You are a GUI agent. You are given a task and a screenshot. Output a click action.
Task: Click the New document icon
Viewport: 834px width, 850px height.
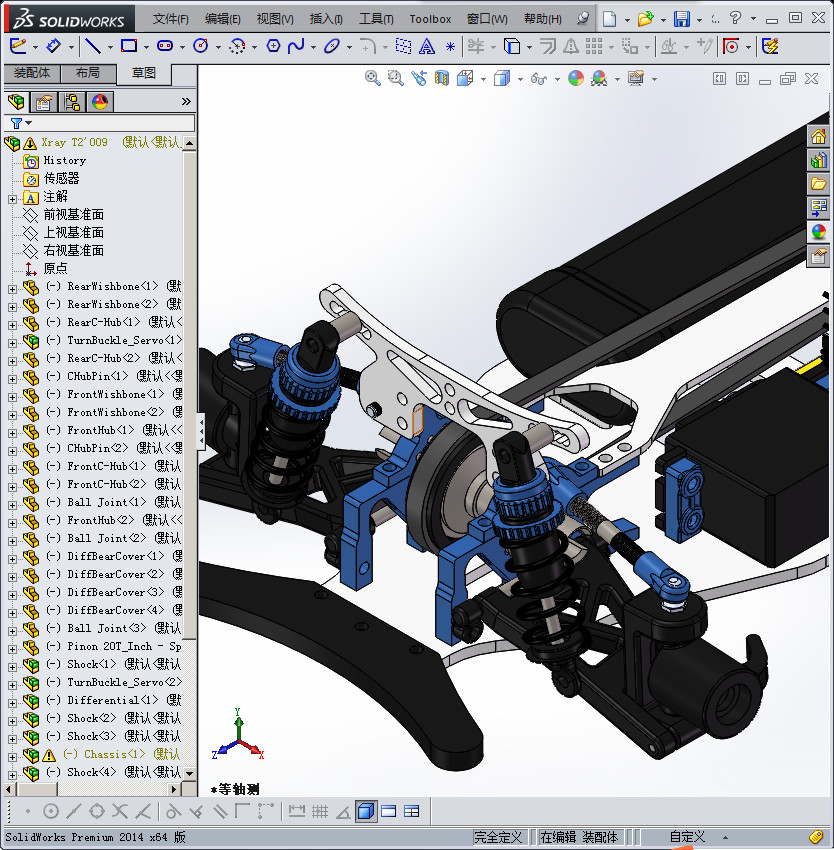tap(610, 19)
